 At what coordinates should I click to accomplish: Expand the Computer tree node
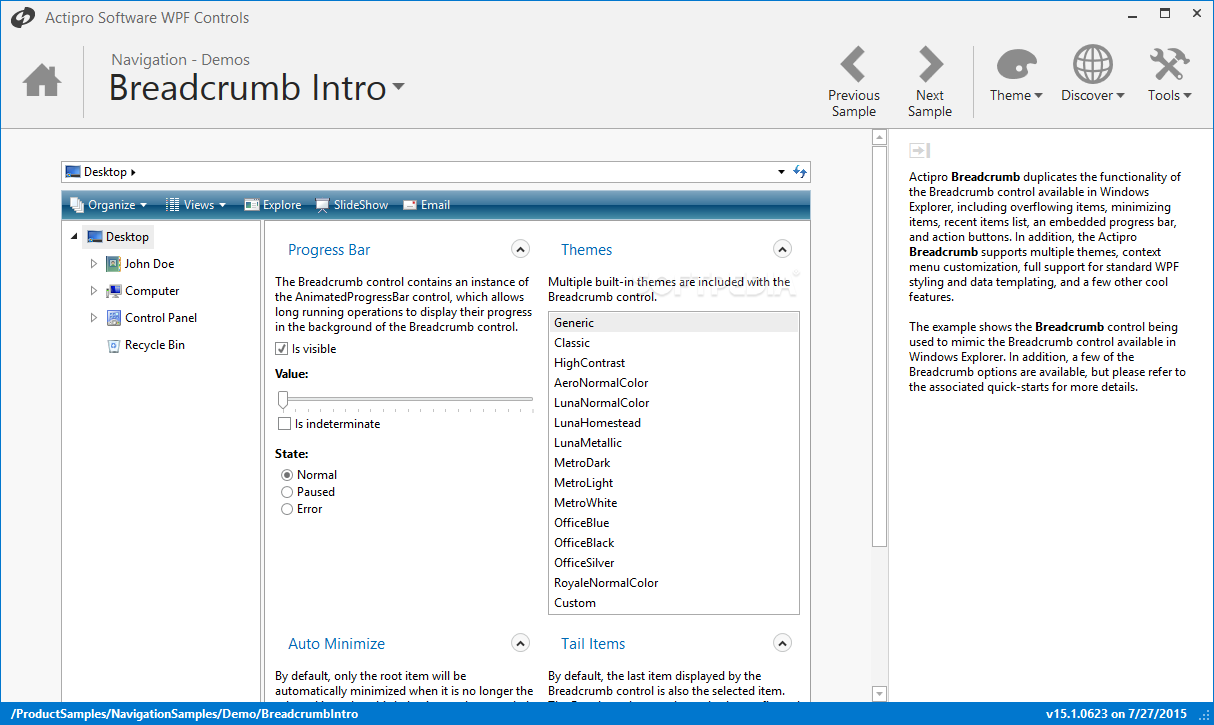tap(94, 291)
